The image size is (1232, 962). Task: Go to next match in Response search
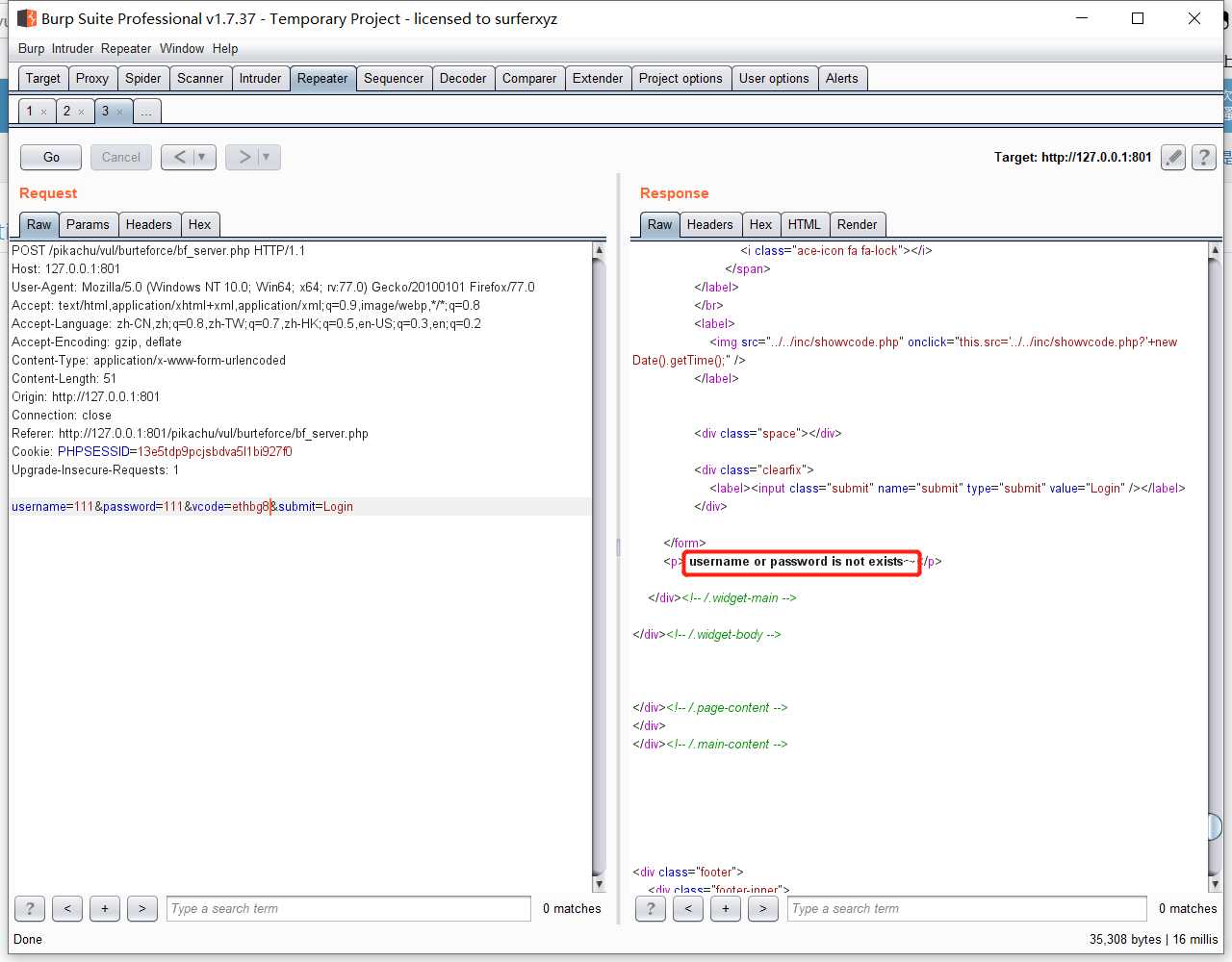pyautogui.click(x=763, y=908)
